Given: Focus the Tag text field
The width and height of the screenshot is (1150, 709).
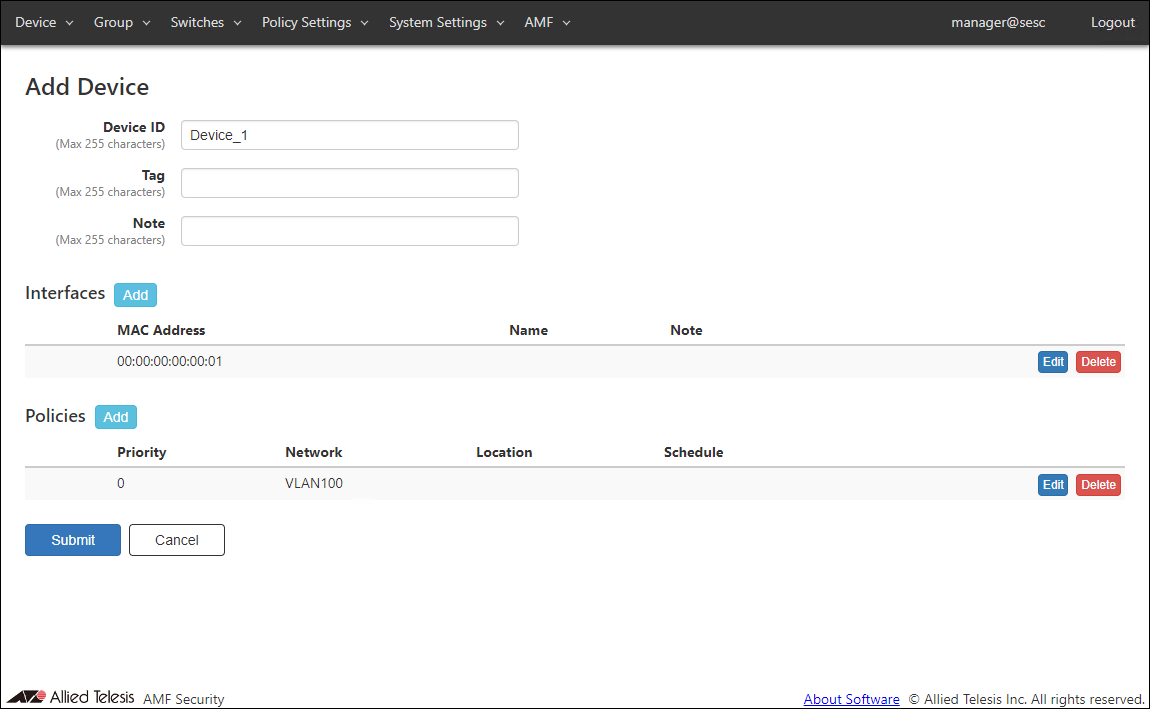Looking at the screenshot, I should pyautogui.click(x=349, y=183).
